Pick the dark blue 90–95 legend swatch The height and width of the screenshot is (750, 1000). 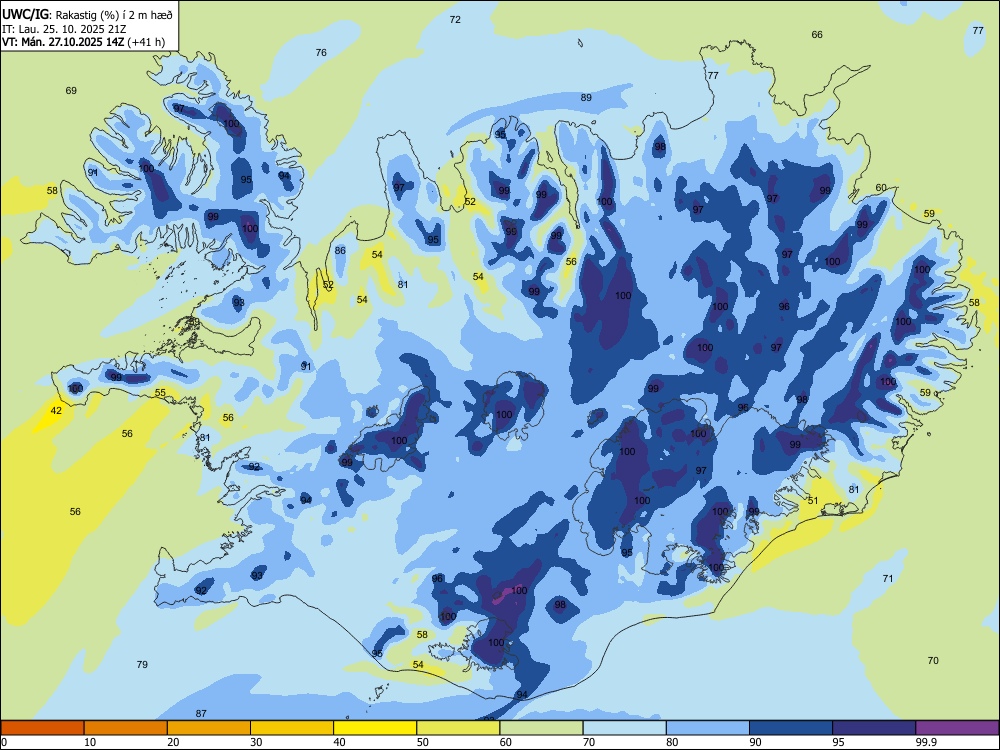point(791,728)
